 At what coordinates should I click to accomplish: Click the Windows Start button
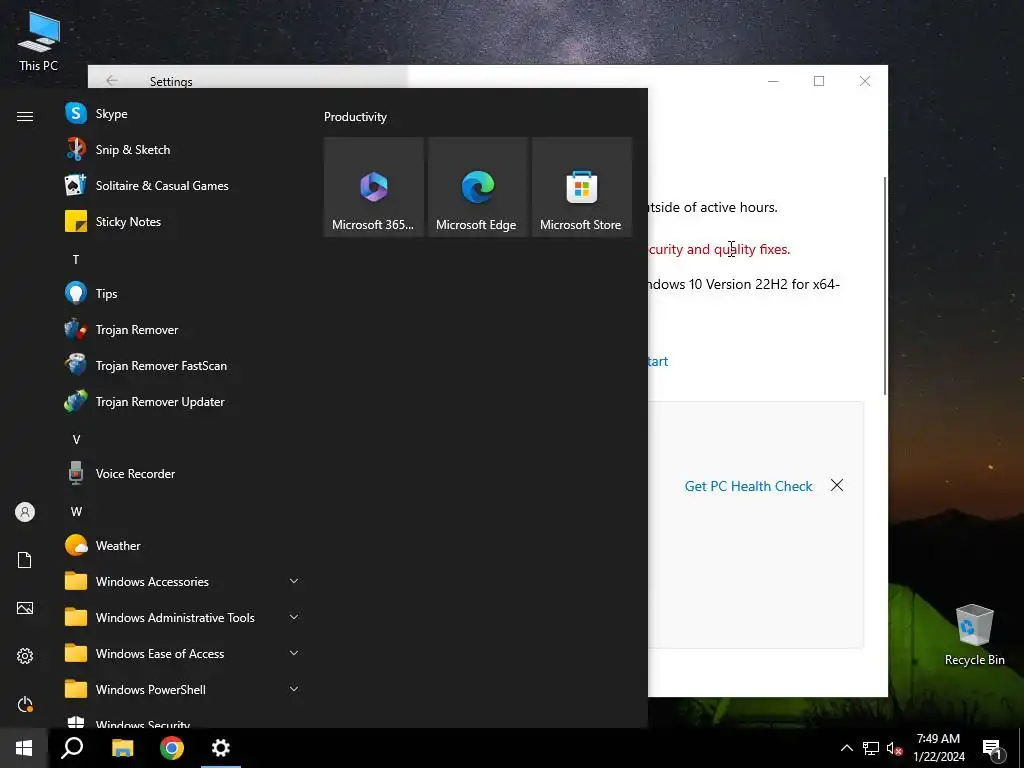(24, 748)
